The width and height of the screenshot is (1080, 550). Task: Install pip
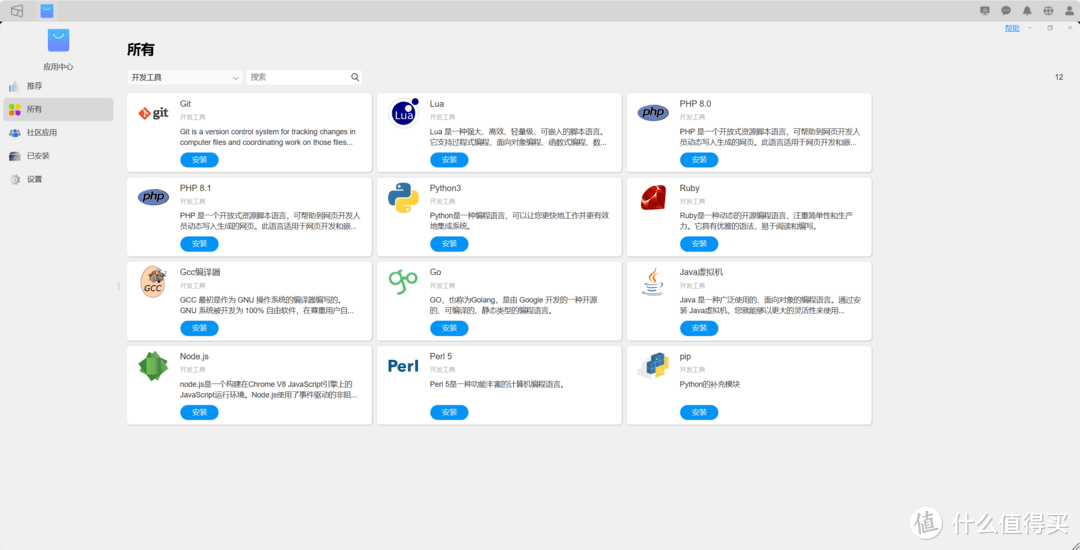click(x=698, y=412)
